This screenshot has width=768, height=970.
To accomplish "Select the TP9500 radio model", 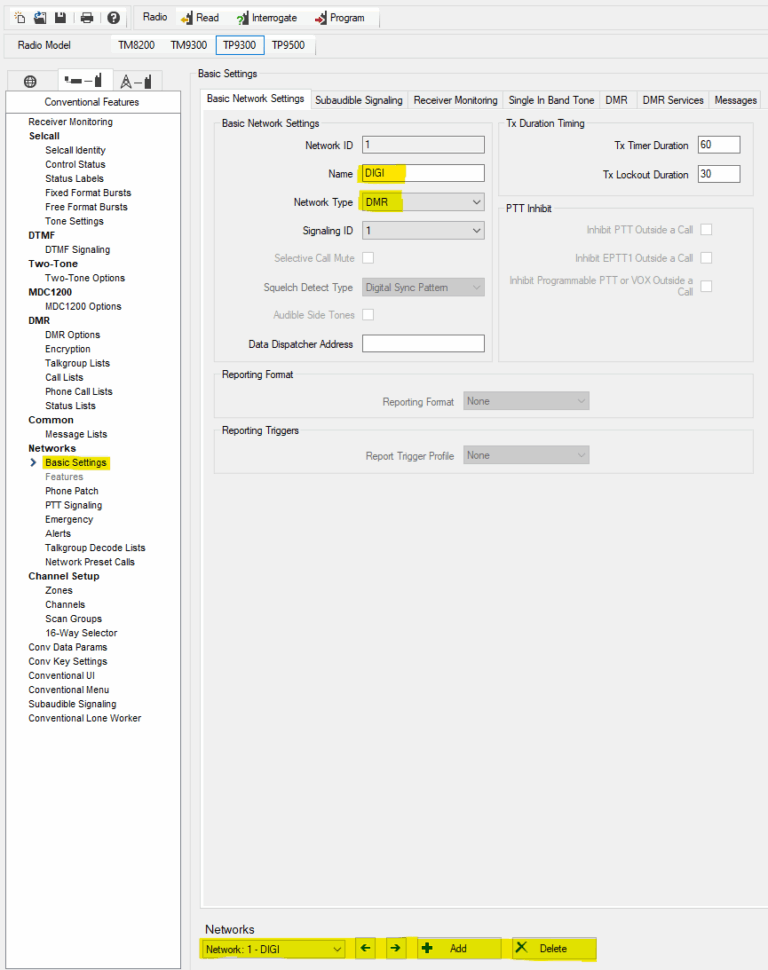I will click(289, 45).
